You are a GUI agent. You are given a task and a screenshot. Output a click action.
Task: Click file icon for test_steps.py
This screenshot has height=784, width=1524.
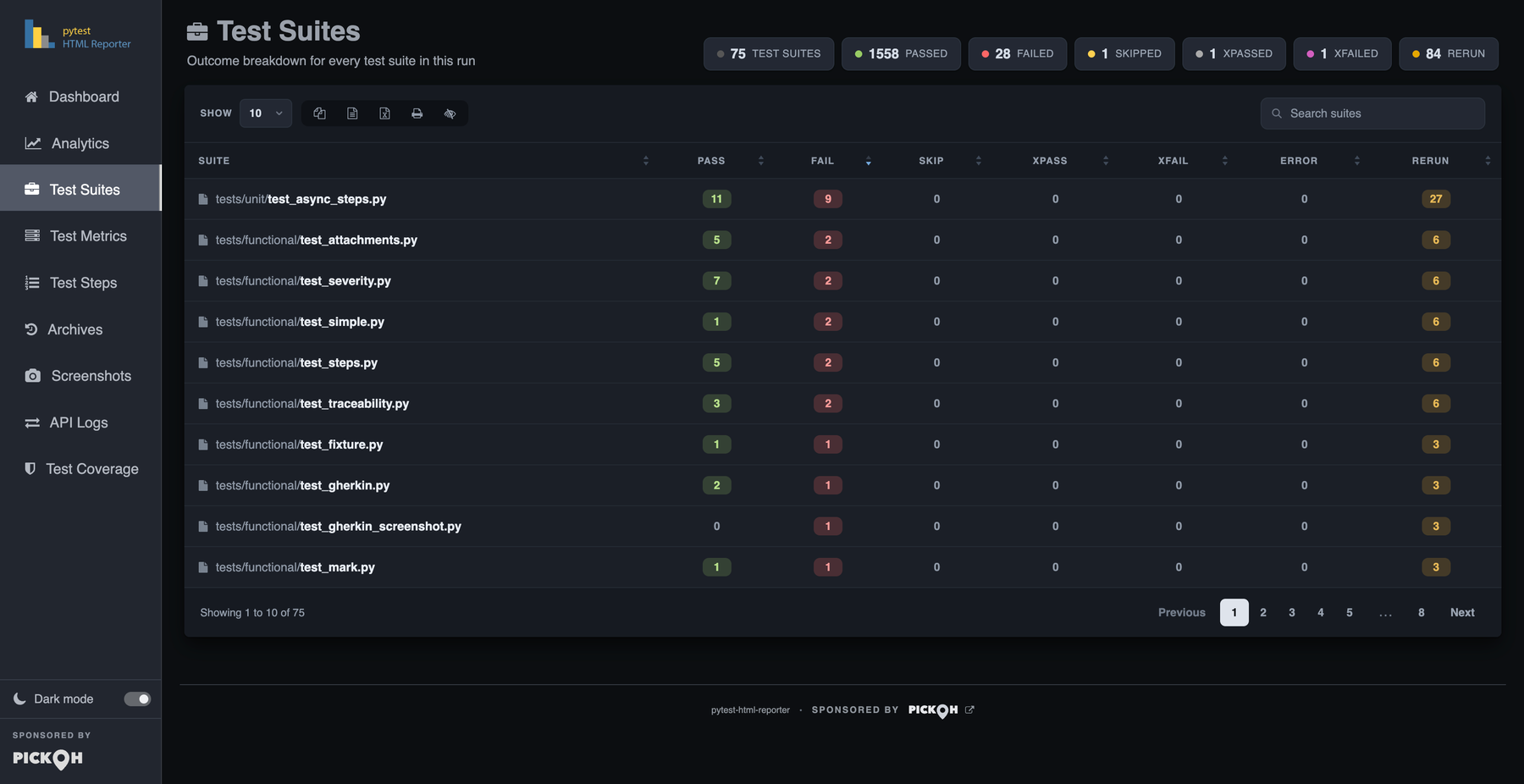tap(203, 362)
